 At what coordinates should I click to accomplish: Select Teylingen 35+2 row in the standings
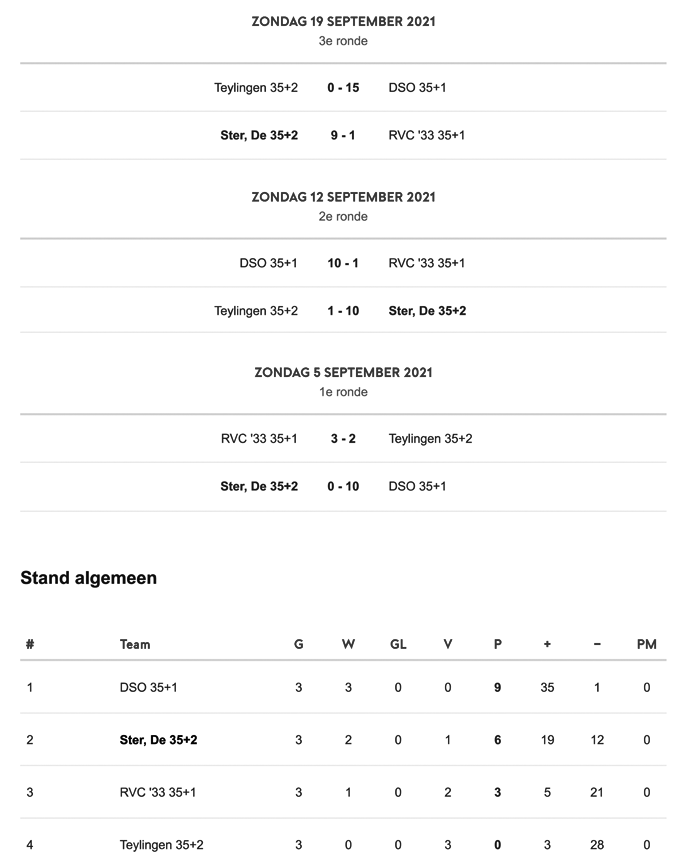[x=343, y=845]
